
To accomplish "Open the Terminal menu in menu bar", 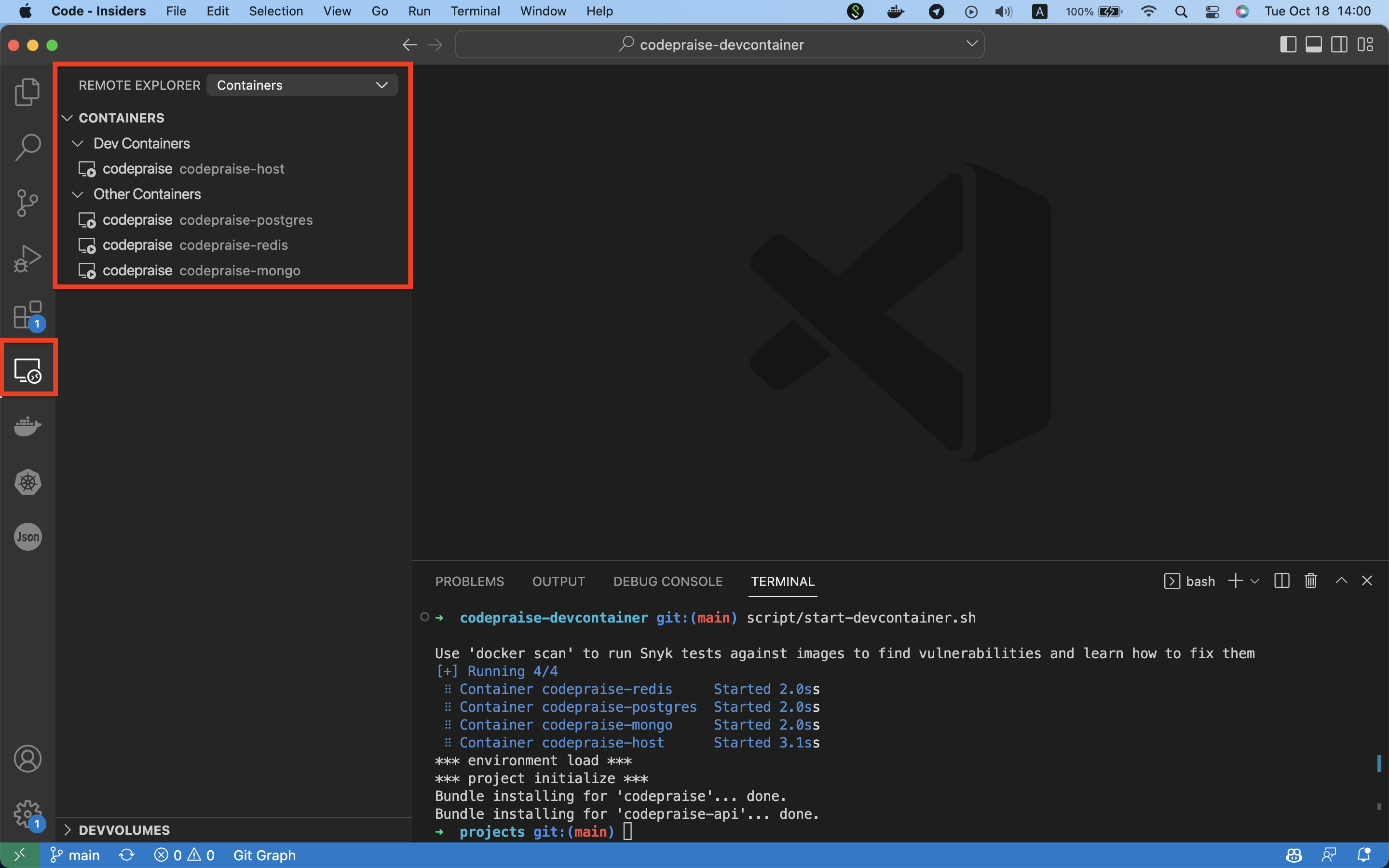I will click(475, 11).
